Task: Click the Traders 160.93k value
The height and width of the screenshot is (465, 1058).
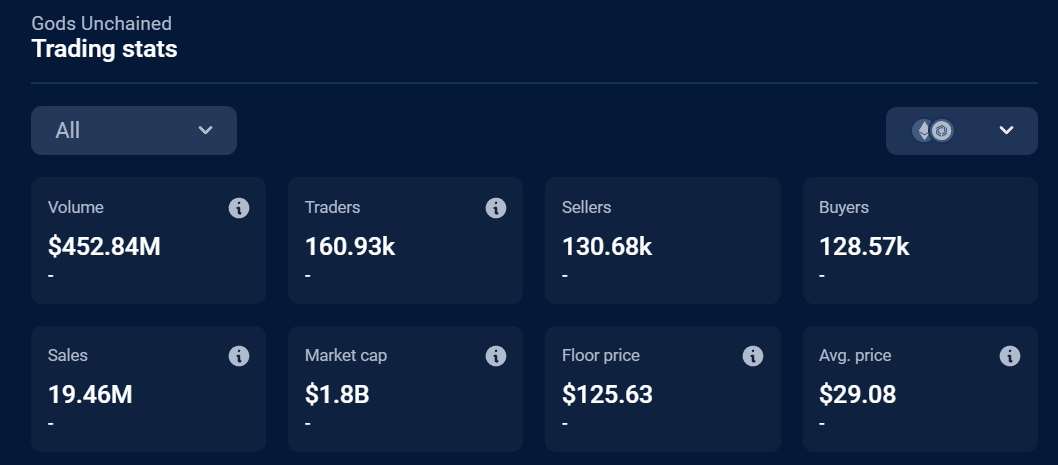Action: pyautogui.click(x=350, y=246)
